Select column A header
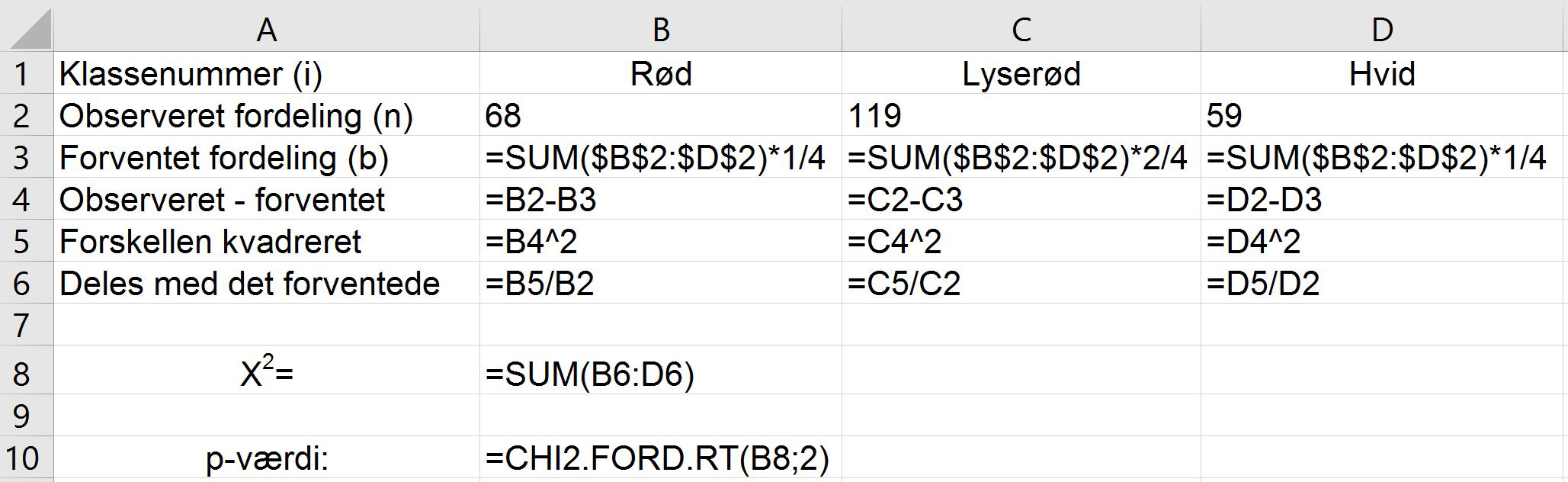This screenshot has width=1568, height=482. tap(266, 29)
